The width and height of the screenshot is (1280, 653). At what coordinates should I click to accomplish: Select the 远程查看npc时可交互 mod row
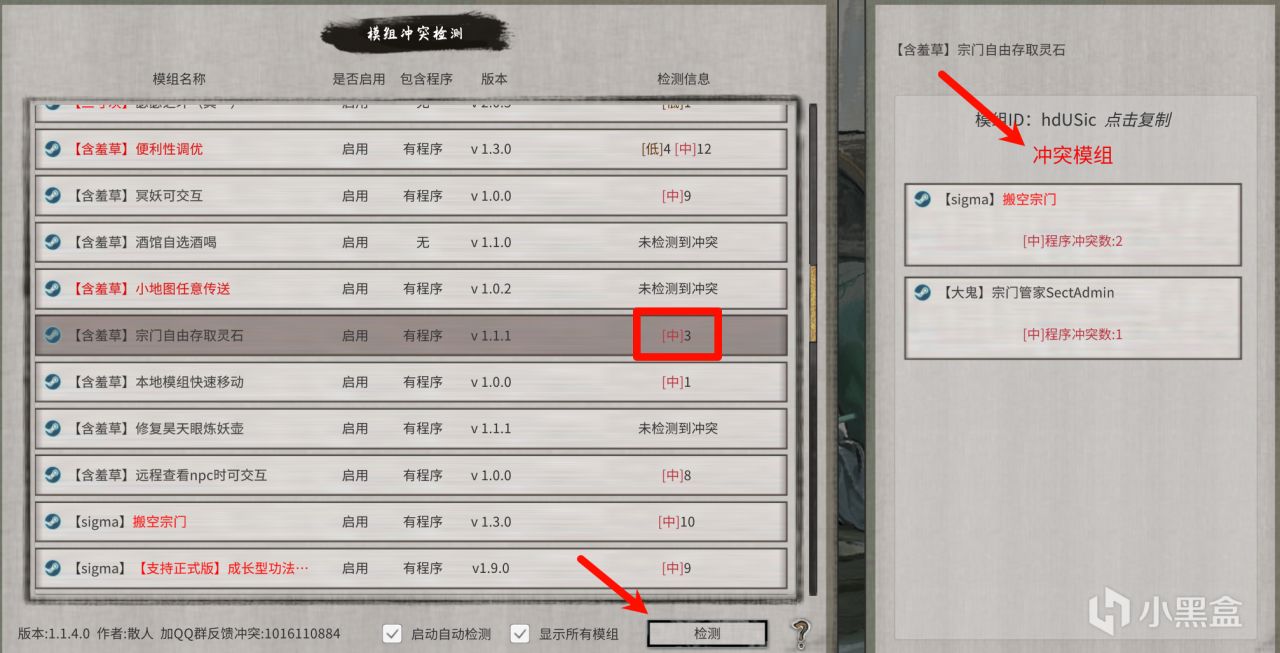pyautogui.click(x=411, y=475)
